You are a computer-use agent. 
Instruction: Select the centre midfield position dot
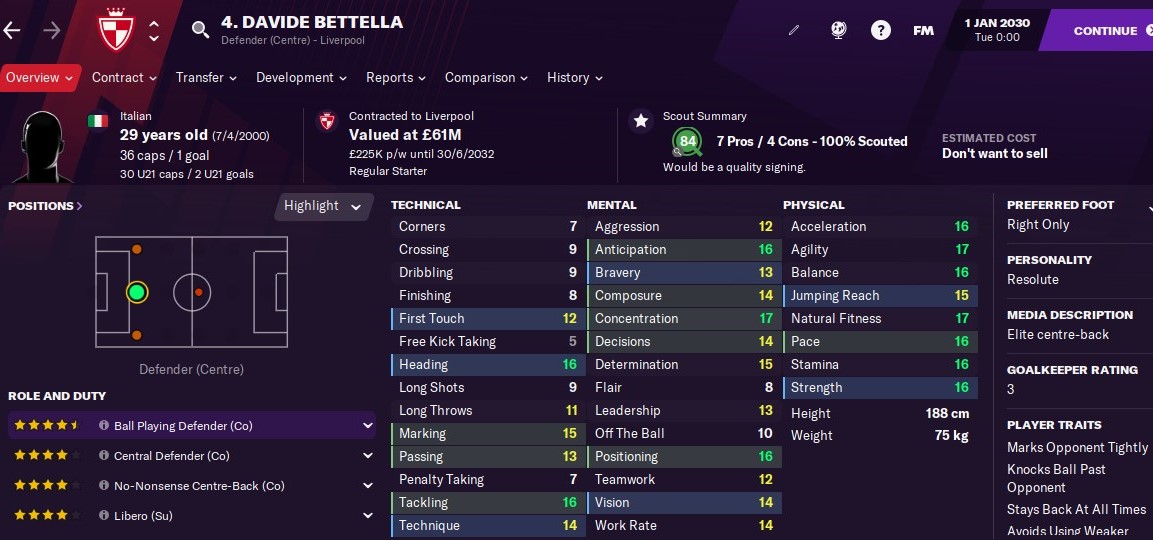[199, 292]
